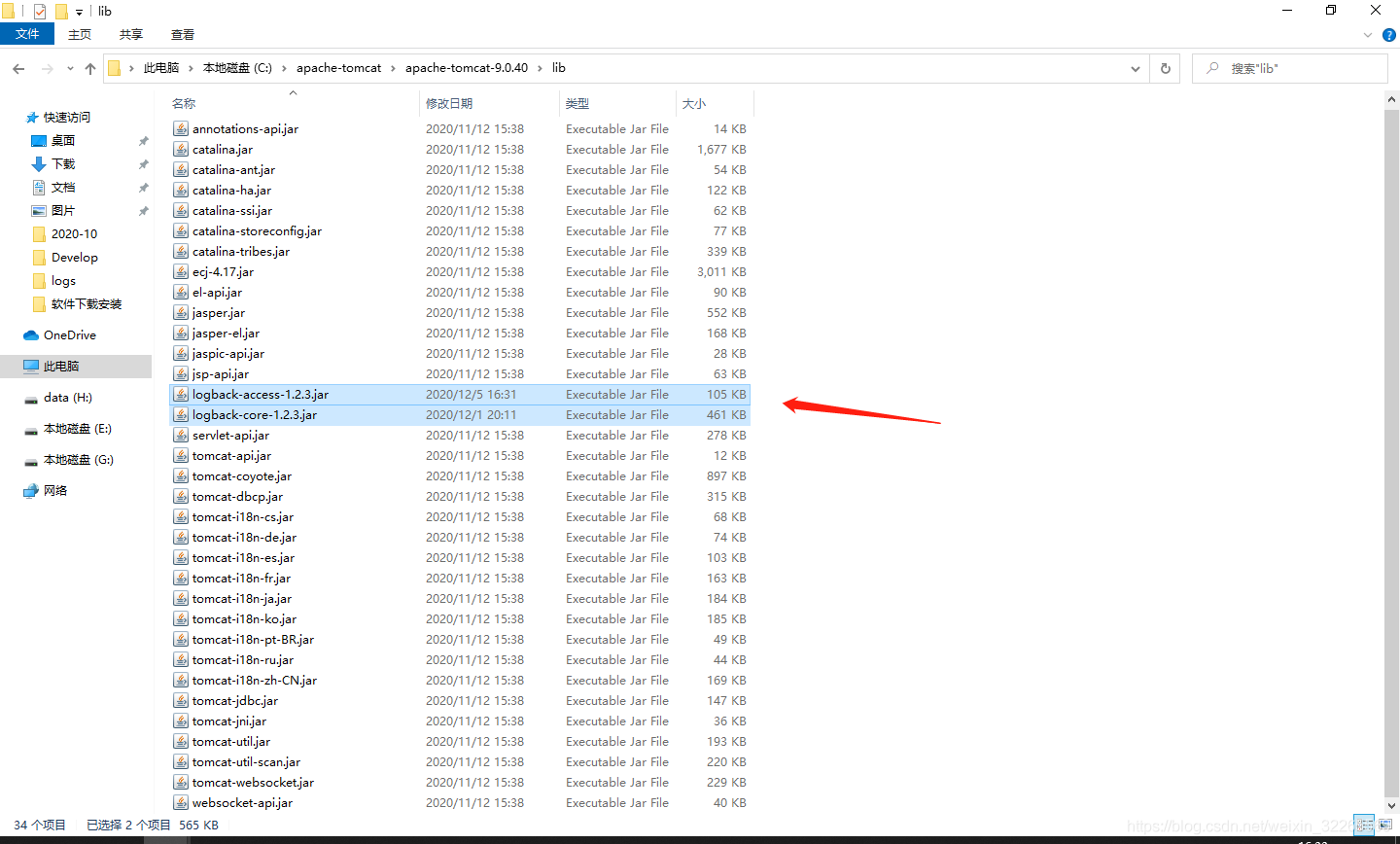
Task: Open recent locations dropdown arrow
Action: point(70,69)
